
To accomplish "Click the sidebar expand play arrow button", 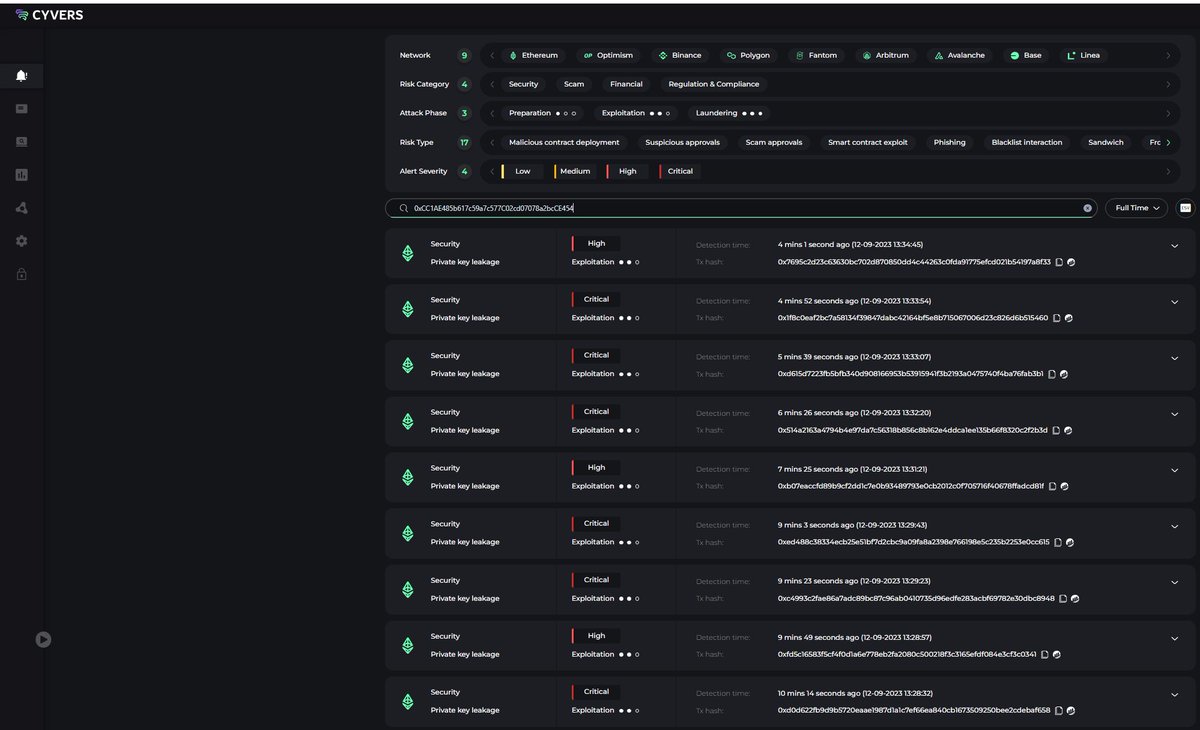I will 43,639.
